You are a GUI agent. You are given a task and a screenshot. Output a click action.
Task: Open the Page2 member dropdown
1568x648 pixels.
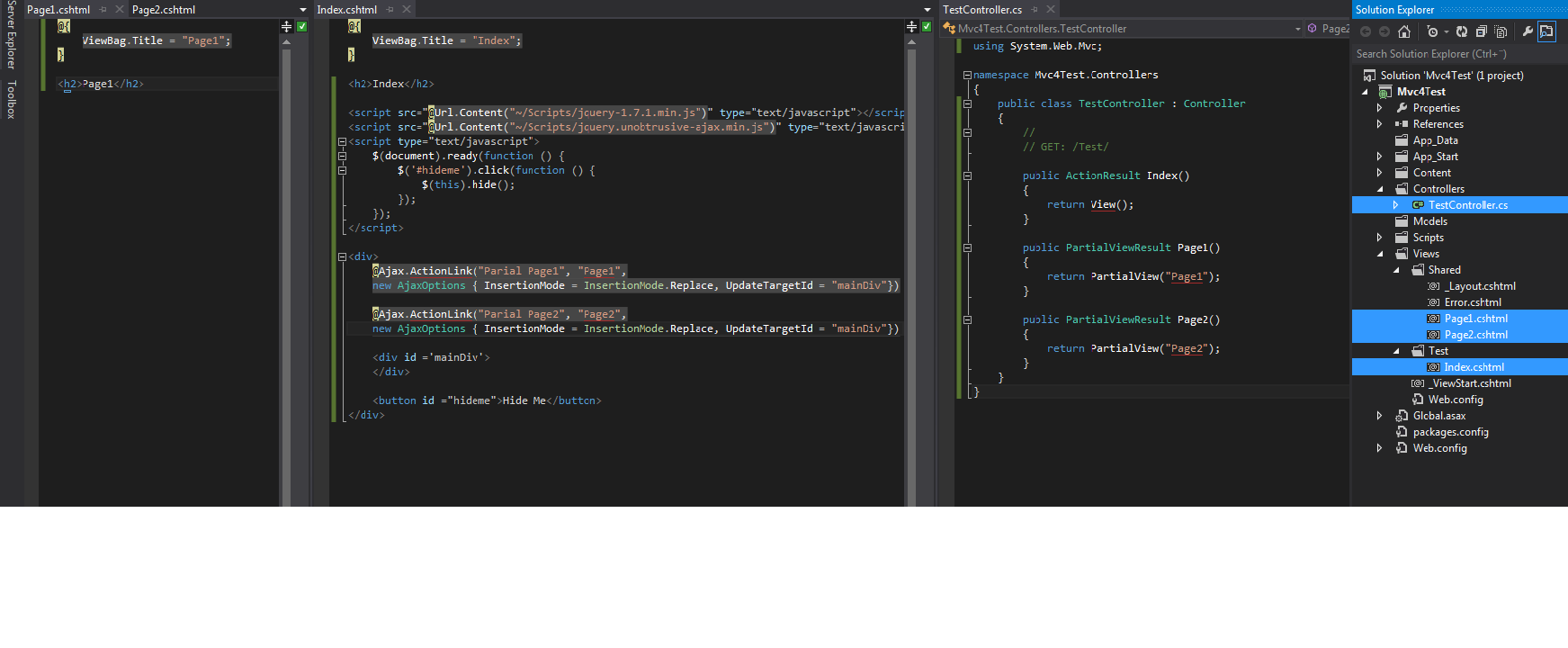pos(1328,29)
